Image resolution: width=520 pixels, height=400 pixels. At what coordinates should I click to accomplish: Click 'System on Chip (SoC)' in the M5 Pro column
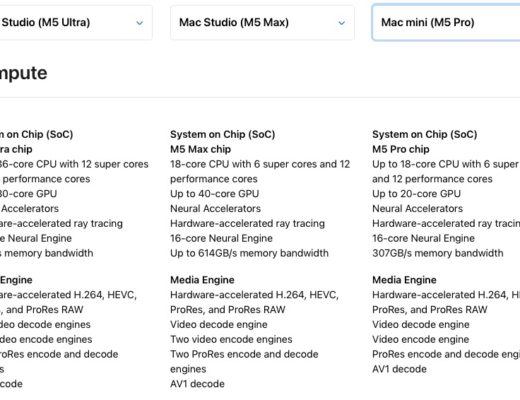pyautogui.click(x=425, y=134)
